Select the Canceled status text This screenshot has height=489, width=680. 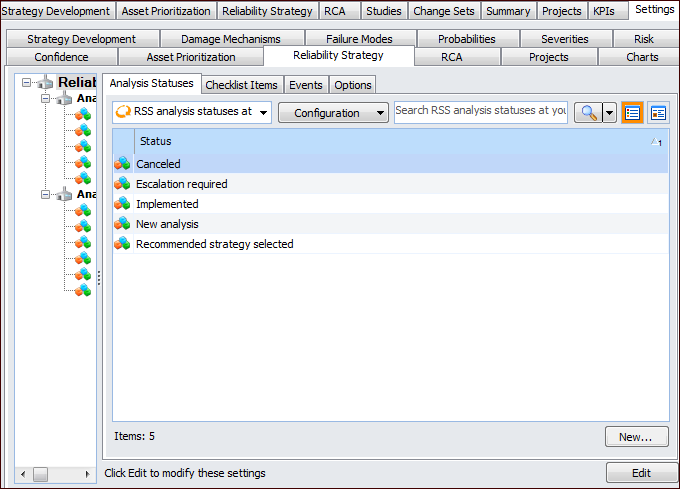pyautogui.click(x=158, y=164)
